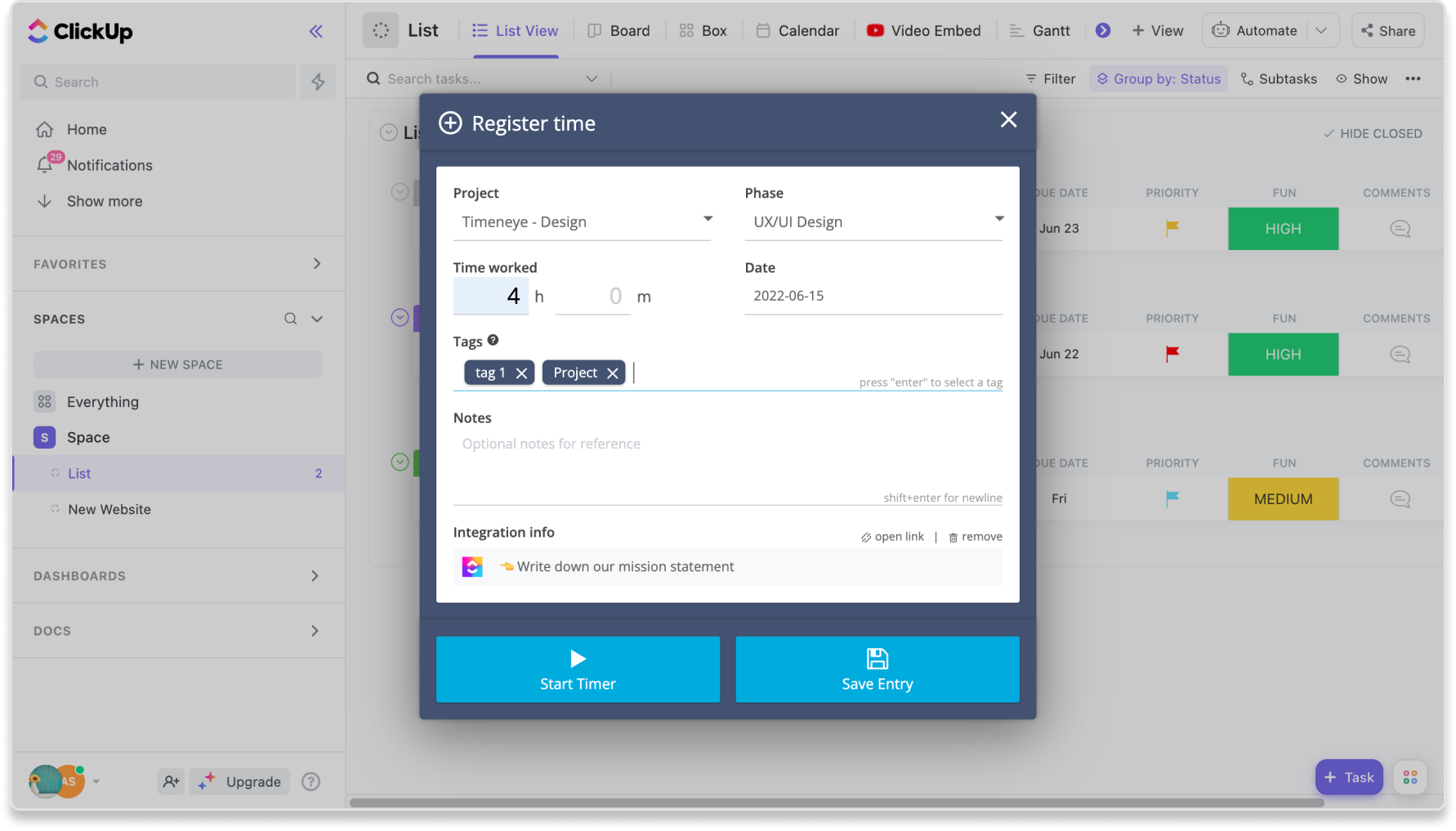The width and height of the screenshot is (1456, 831).
Task: Click the Notes text area
Action: (x=728, y=469)
